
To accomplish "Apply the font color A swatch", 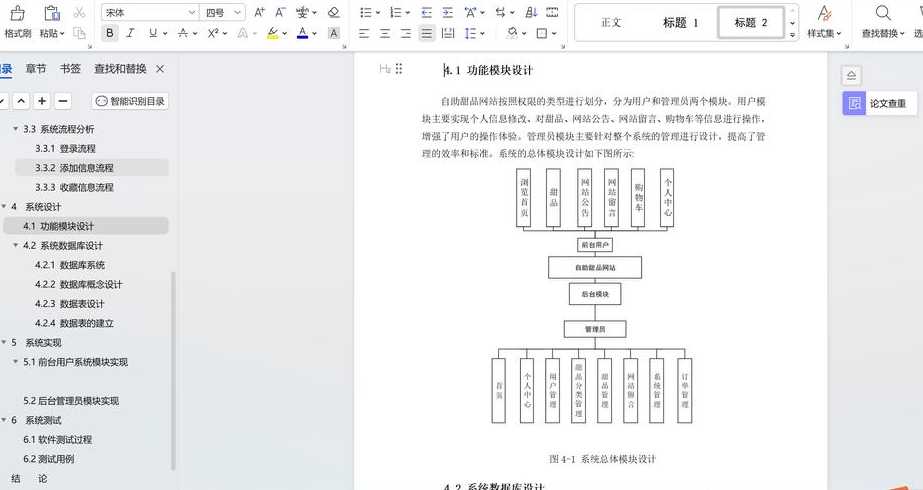I will coord(303,34).
